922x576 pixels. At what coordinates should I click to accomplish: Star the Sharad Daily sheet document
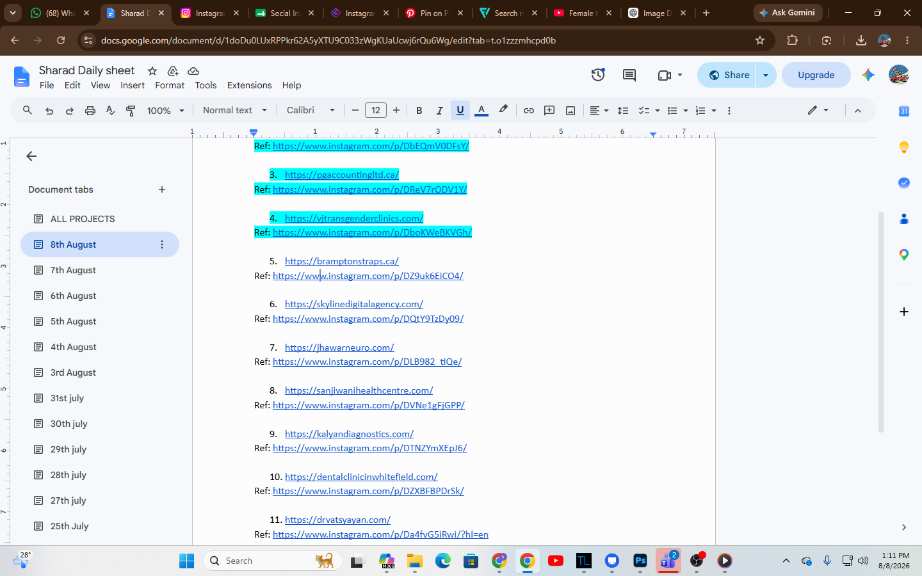[x=152, y=71]
